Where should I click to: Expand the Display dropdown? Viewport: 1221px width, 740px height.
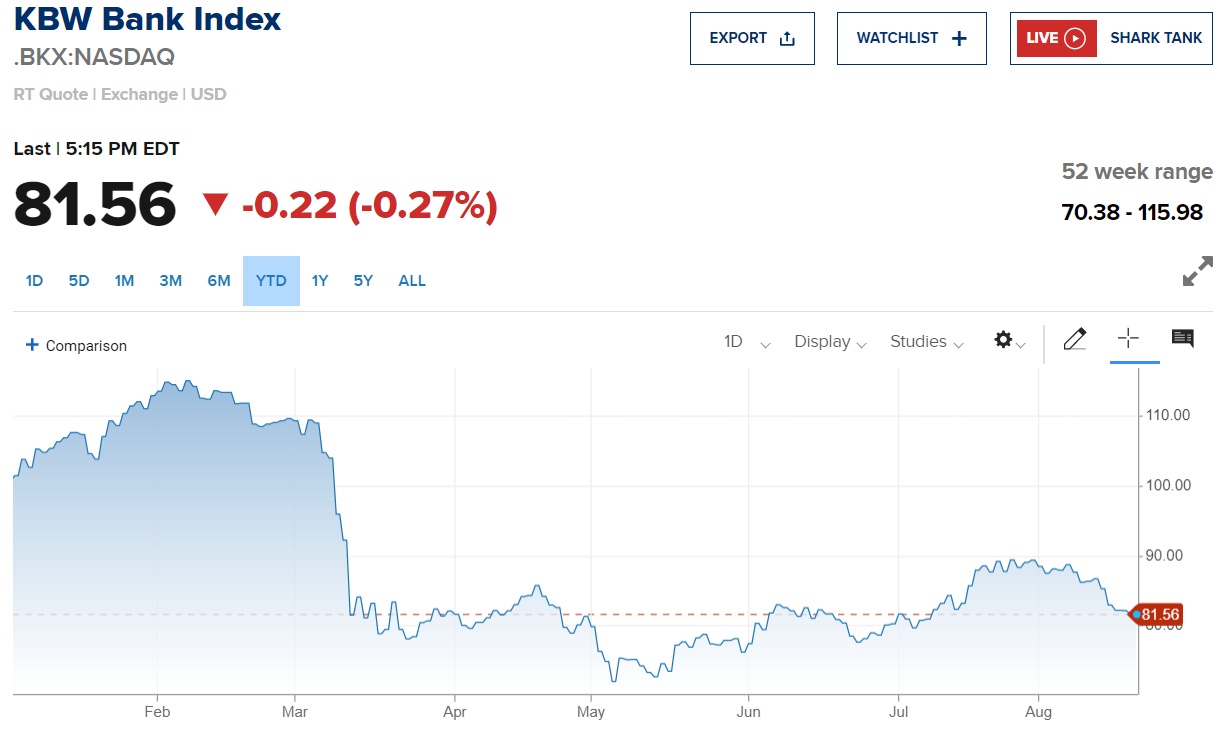829,342
